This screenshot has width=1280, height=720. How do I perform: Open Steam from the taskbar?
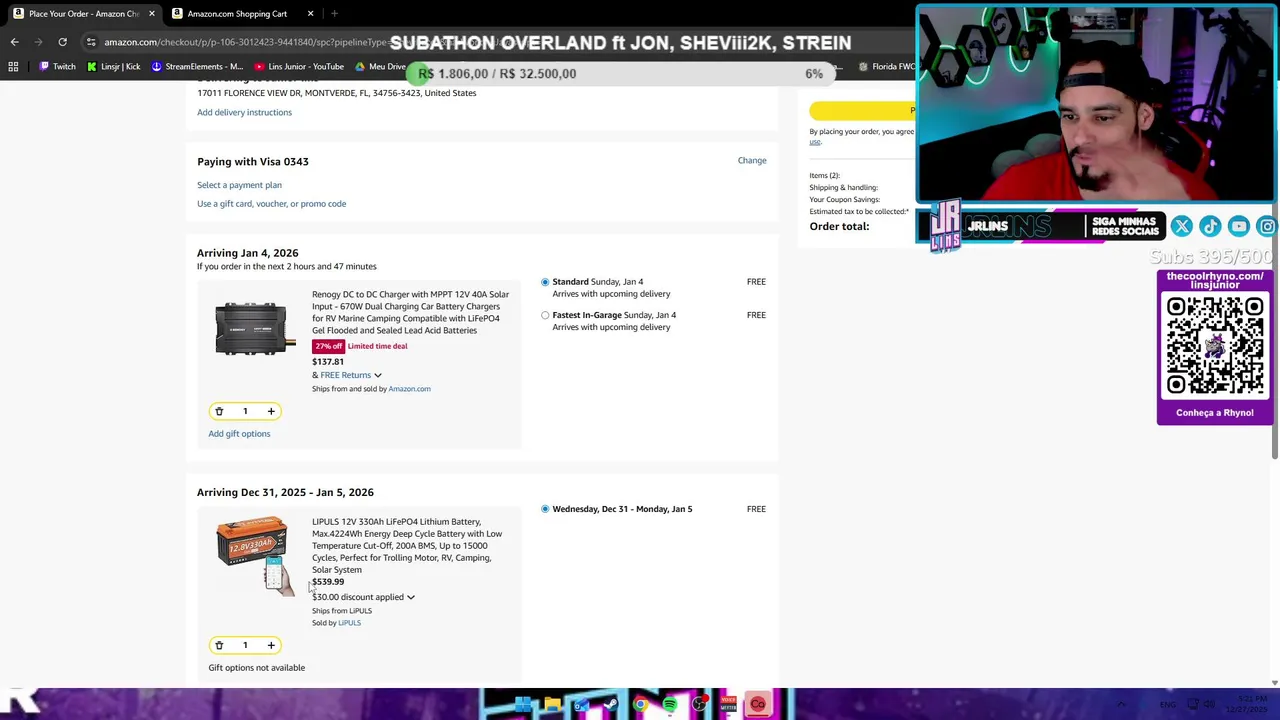pyautogui.click(x=611, y=705)
